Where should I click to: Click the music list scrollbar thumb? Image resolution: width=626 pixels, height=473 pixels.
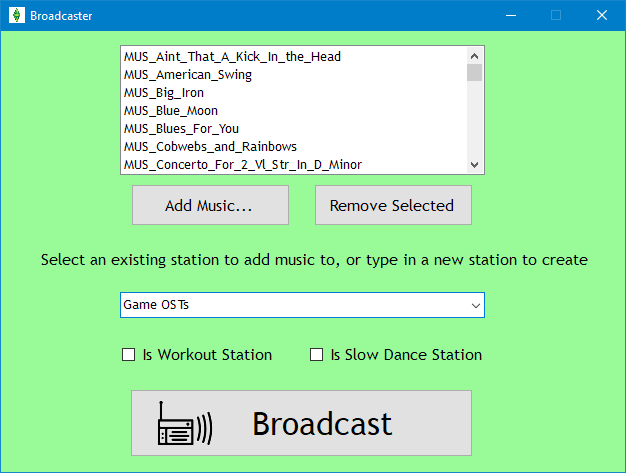click(x=475, y=72)
